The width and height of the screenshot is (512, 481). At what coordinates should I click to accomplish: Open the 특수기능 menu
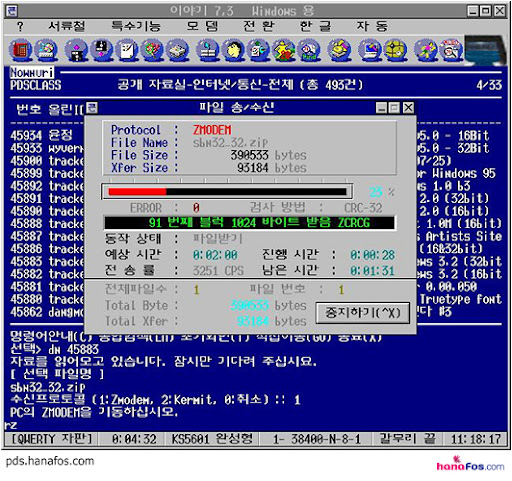coord(136,26)
